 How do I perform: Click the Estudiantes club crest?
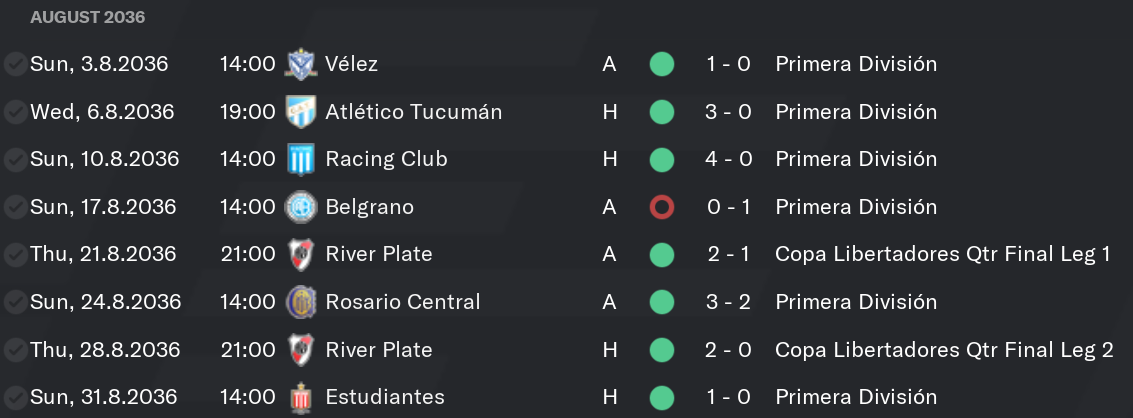tap(300, 398)
